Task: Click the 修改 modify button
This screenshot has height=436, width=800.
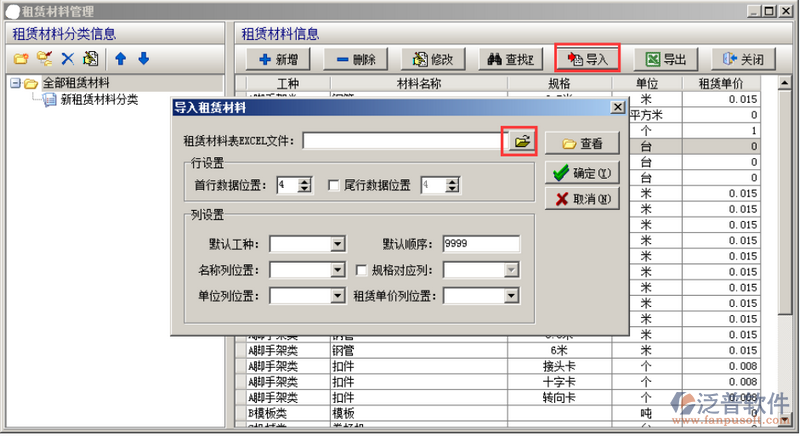Action: pyautogui.click(x=433, y=60)
